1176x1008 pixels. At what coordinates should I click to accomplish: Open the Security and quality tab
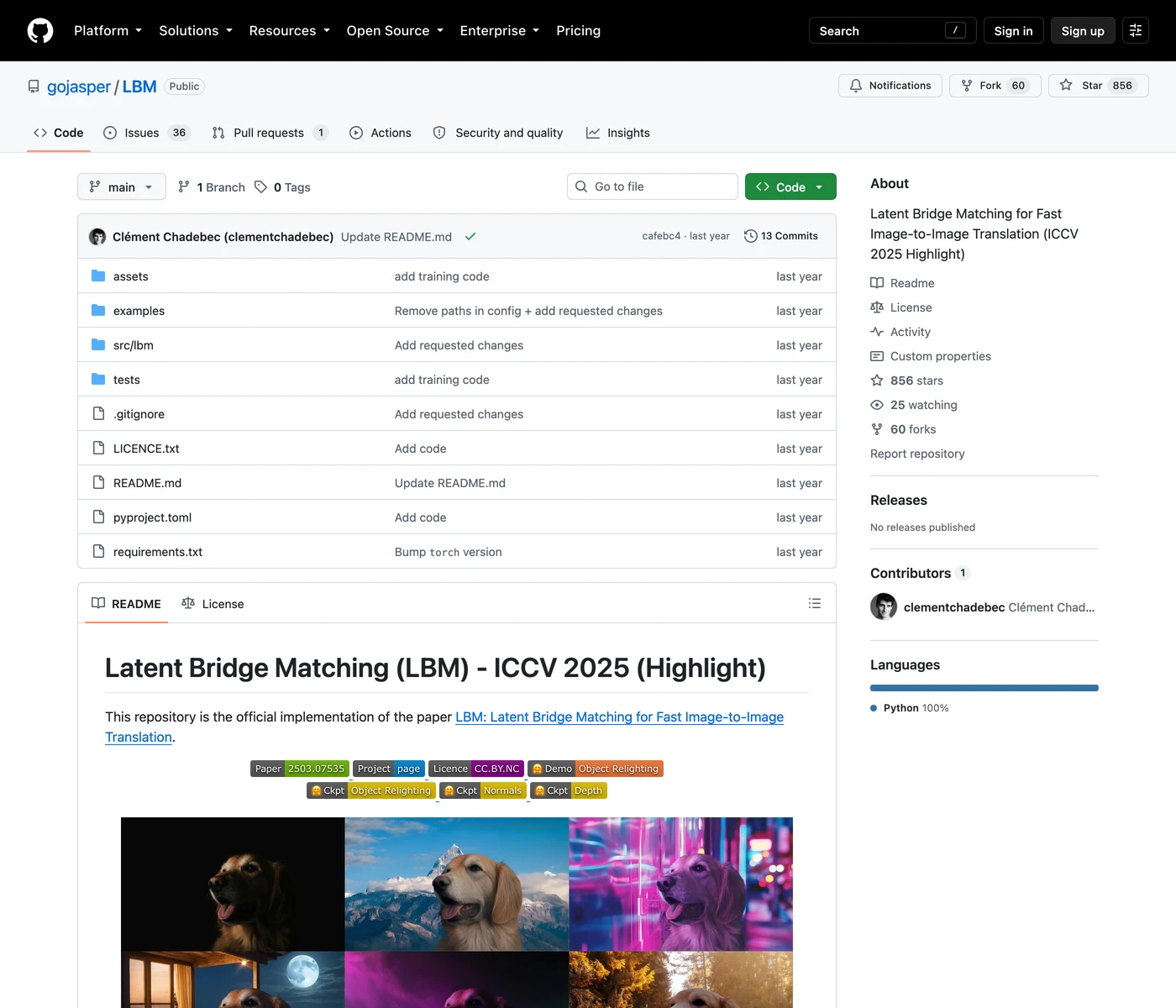(x=498, y=133)
